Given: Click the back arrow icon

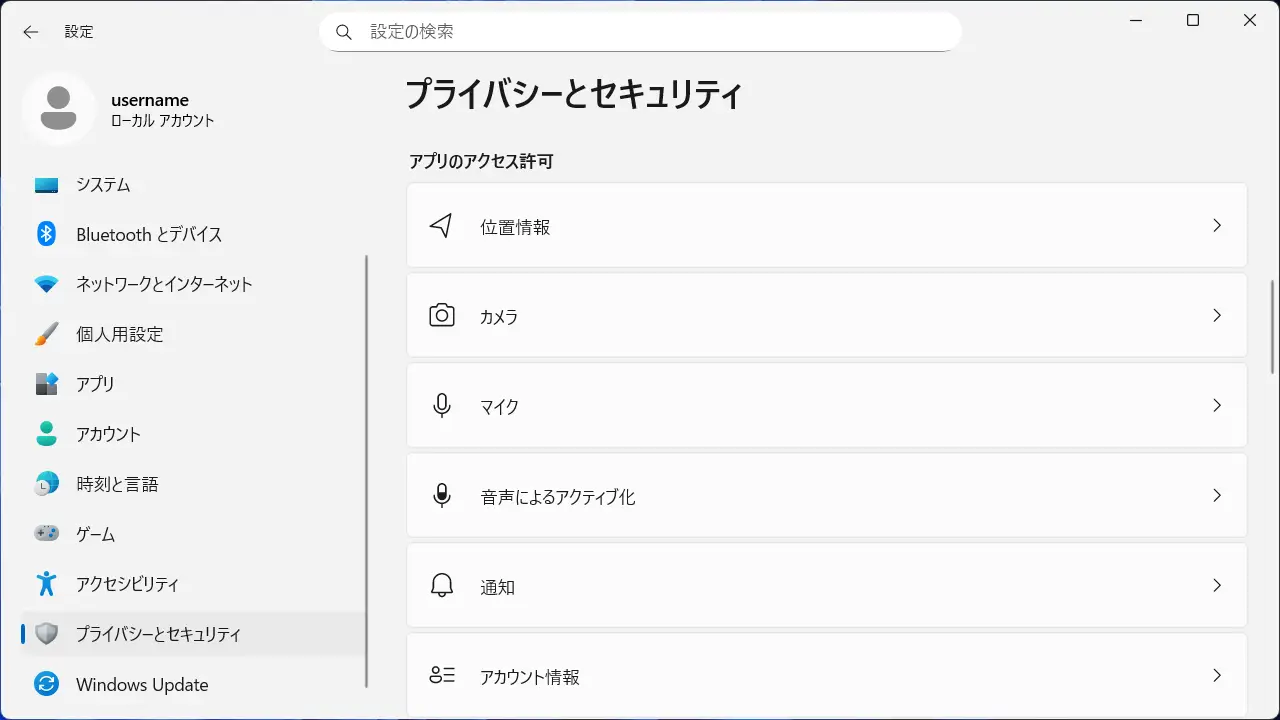Looking at the screenshot, I should point(31,32).
